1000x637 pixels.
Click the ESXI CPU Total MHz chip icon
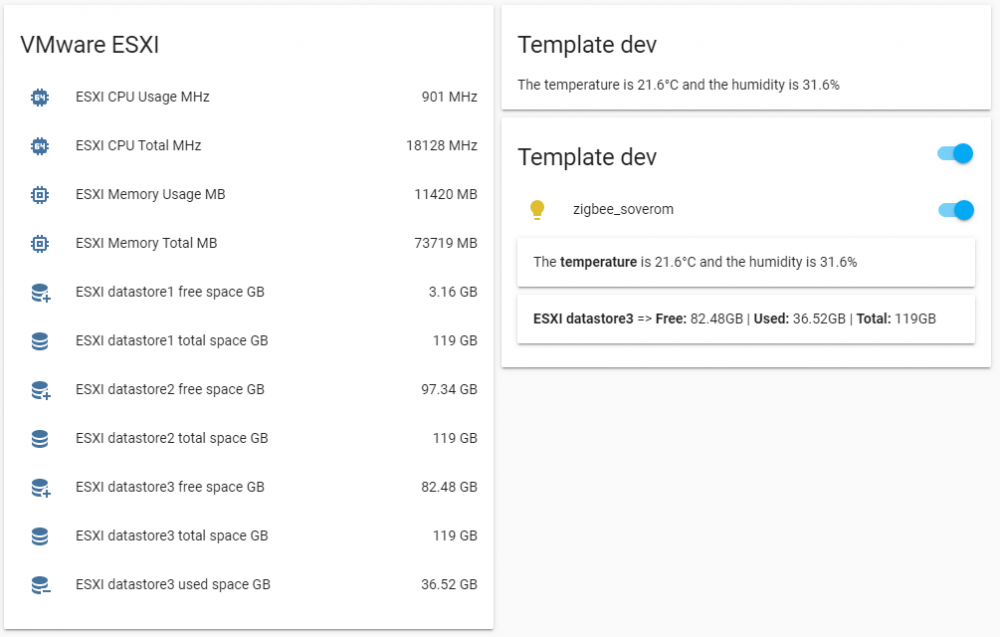point(39,146)
